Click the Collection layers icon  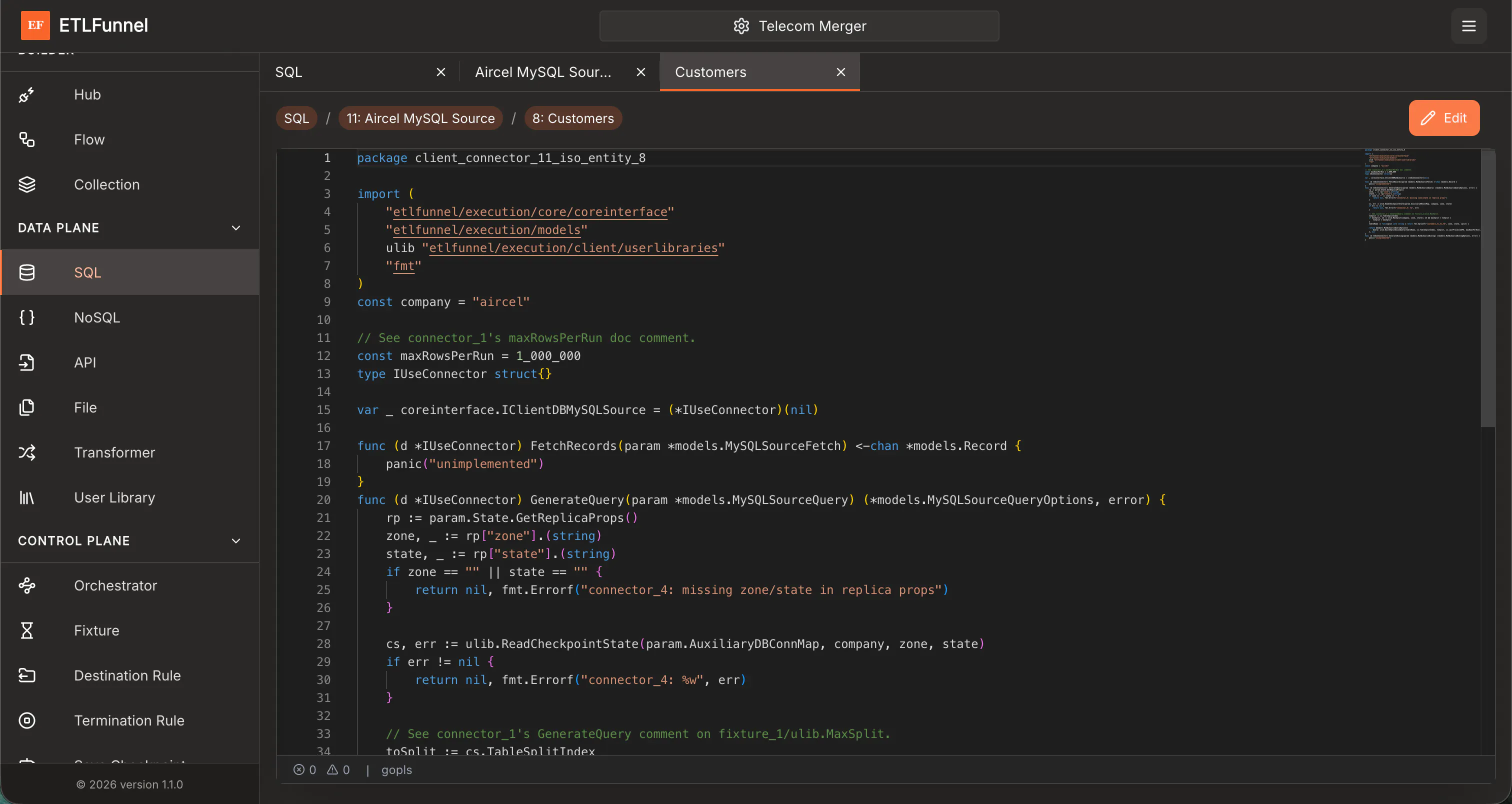27,184
